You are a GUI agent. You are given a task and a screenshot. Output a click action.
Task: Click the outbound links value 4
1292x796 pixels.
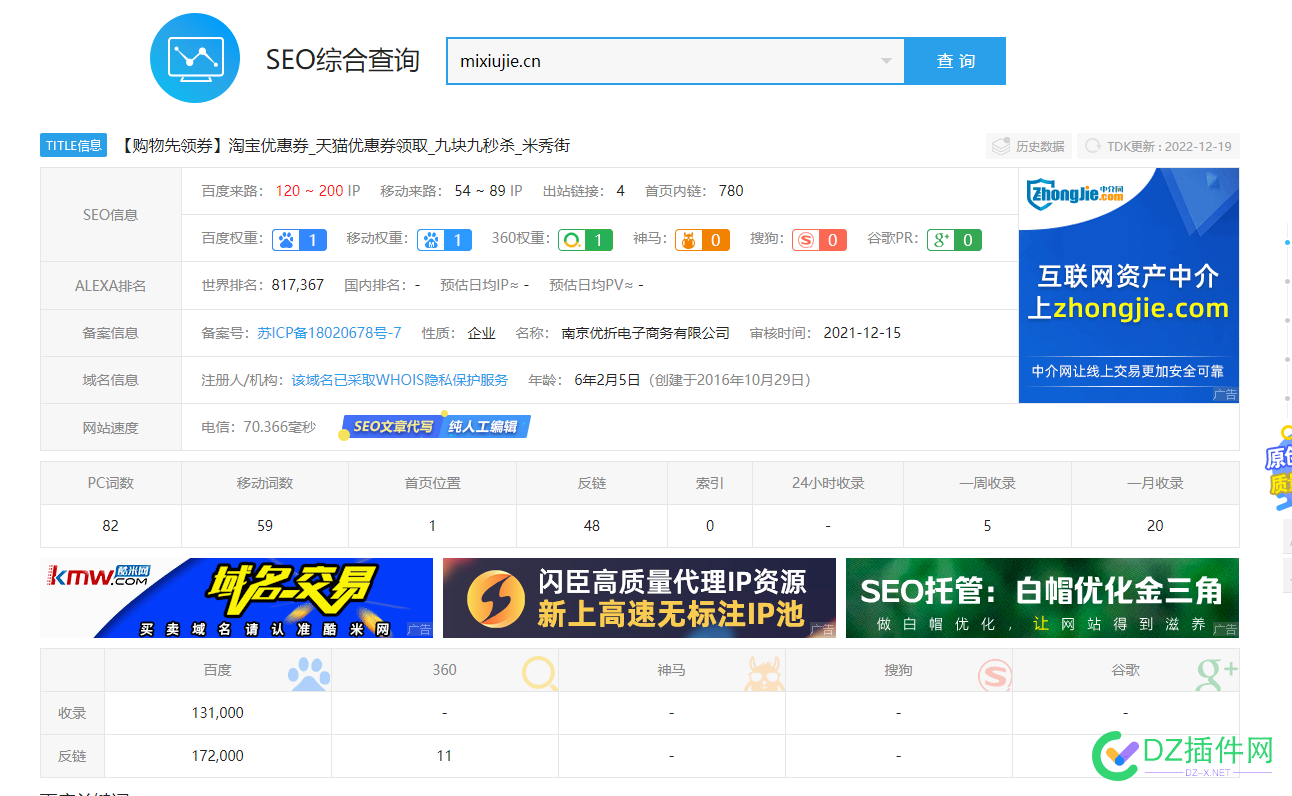(621, 191)
